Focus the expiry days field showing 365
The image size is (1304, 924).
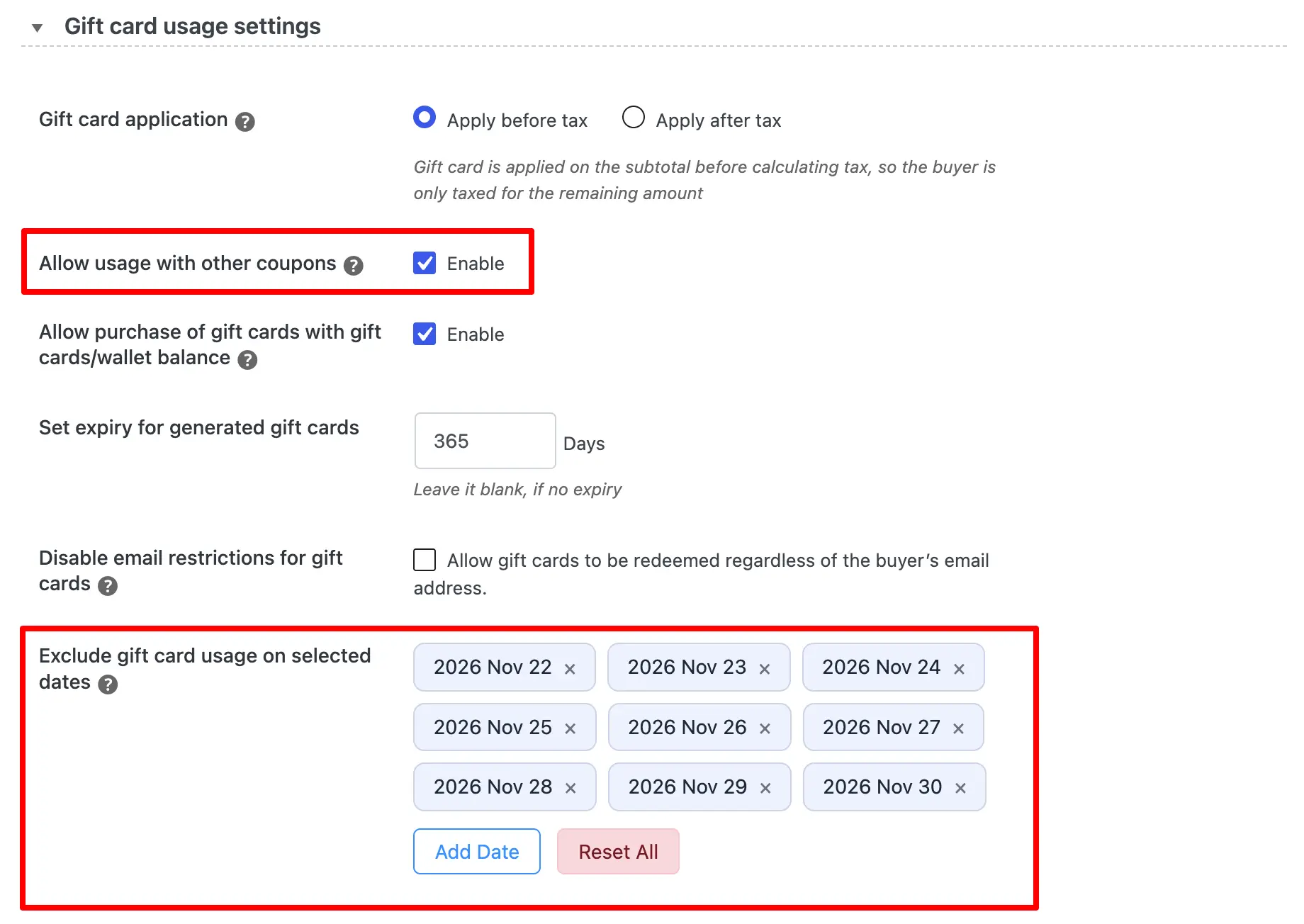485,441
